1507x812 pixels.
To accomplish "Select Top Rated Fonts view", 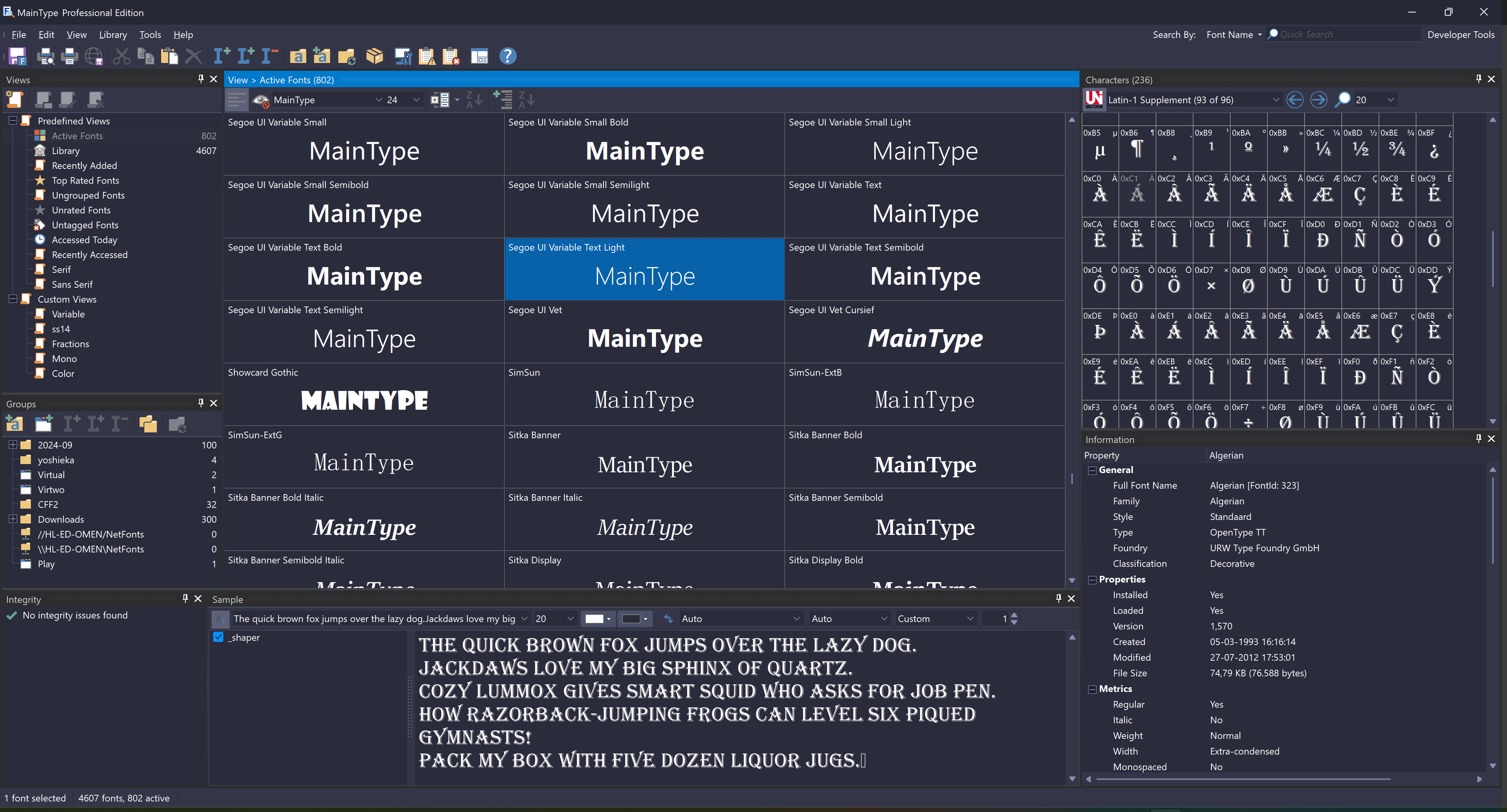I will (x=85, y=180).
